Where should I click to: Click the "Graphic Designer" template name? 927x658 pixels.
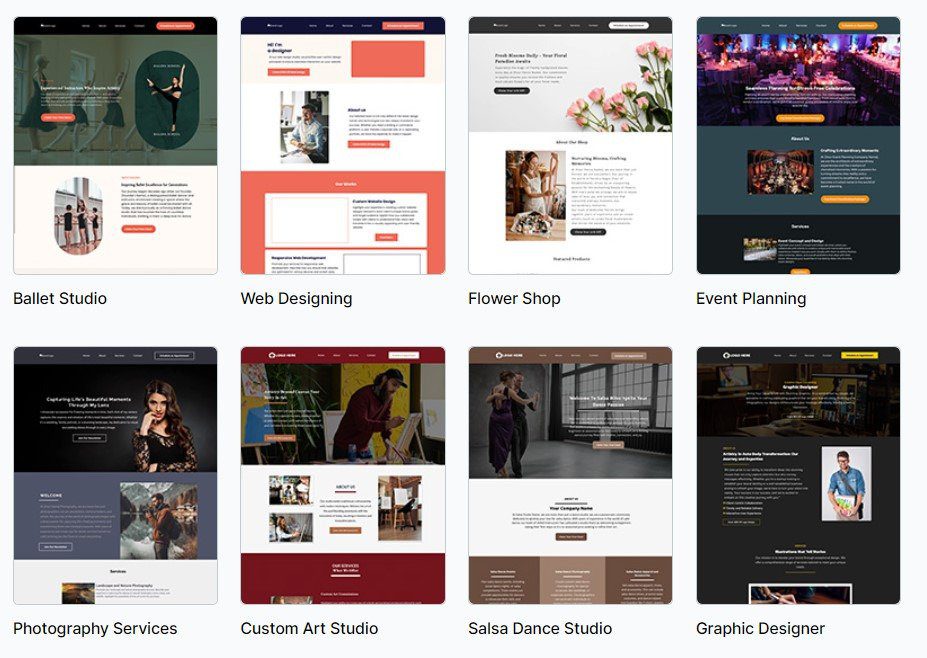[759, 628]
